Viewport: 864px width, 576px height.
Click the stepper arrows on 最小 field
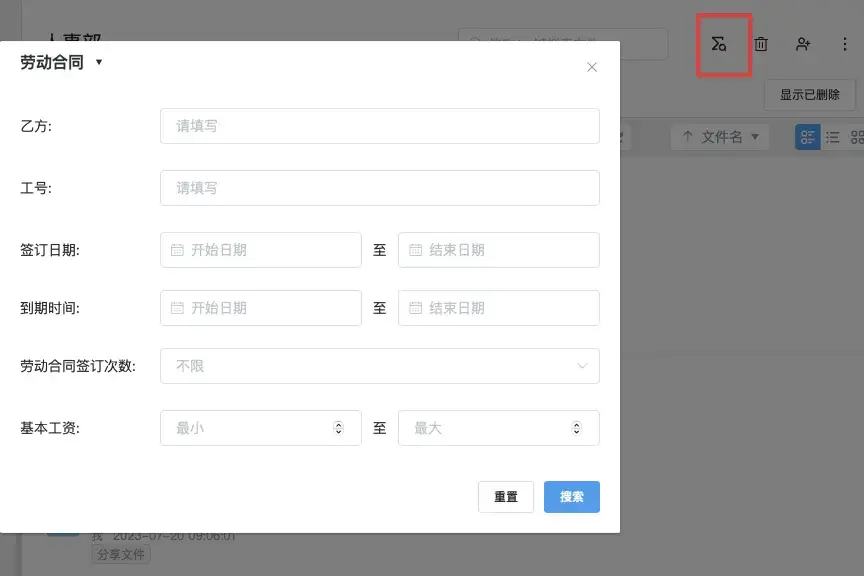point(338,428)
